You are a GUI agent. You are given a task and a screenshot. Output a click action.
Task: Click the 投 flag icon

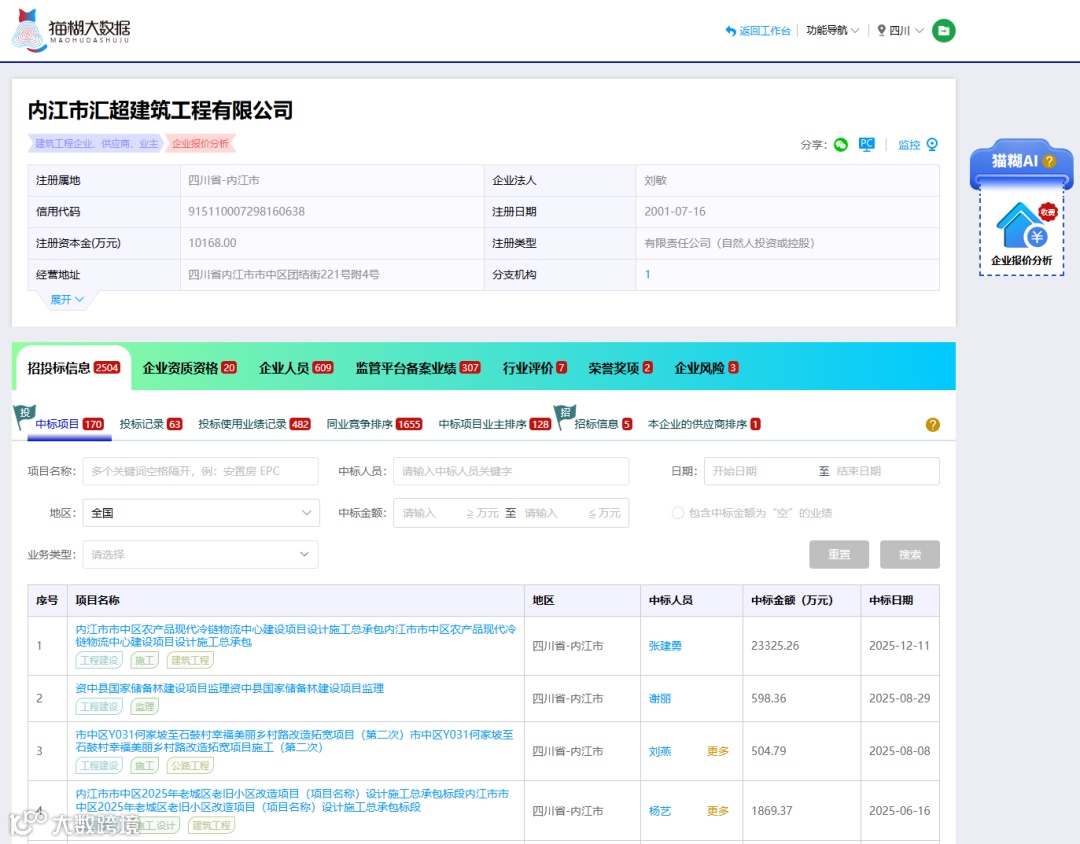click(x=24, y=415)
